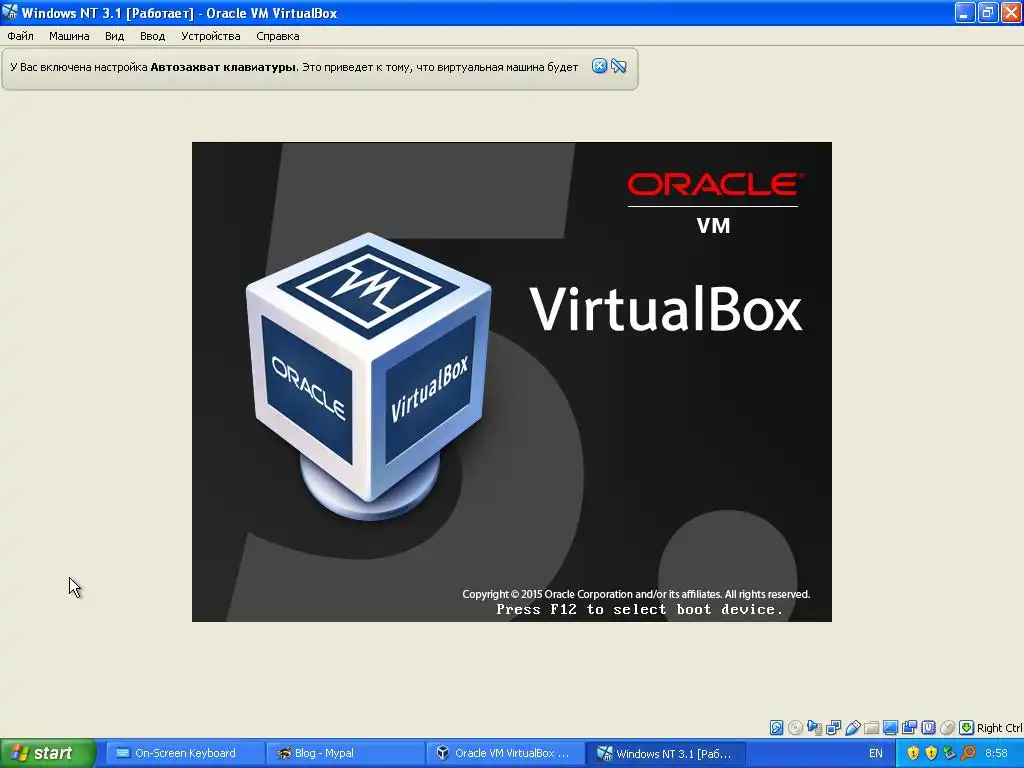This screenshot has width=1024, height=768.
Task: Switch to Oracle VM VirtualBox manager taskbar button
Action: tap(504, 754)
